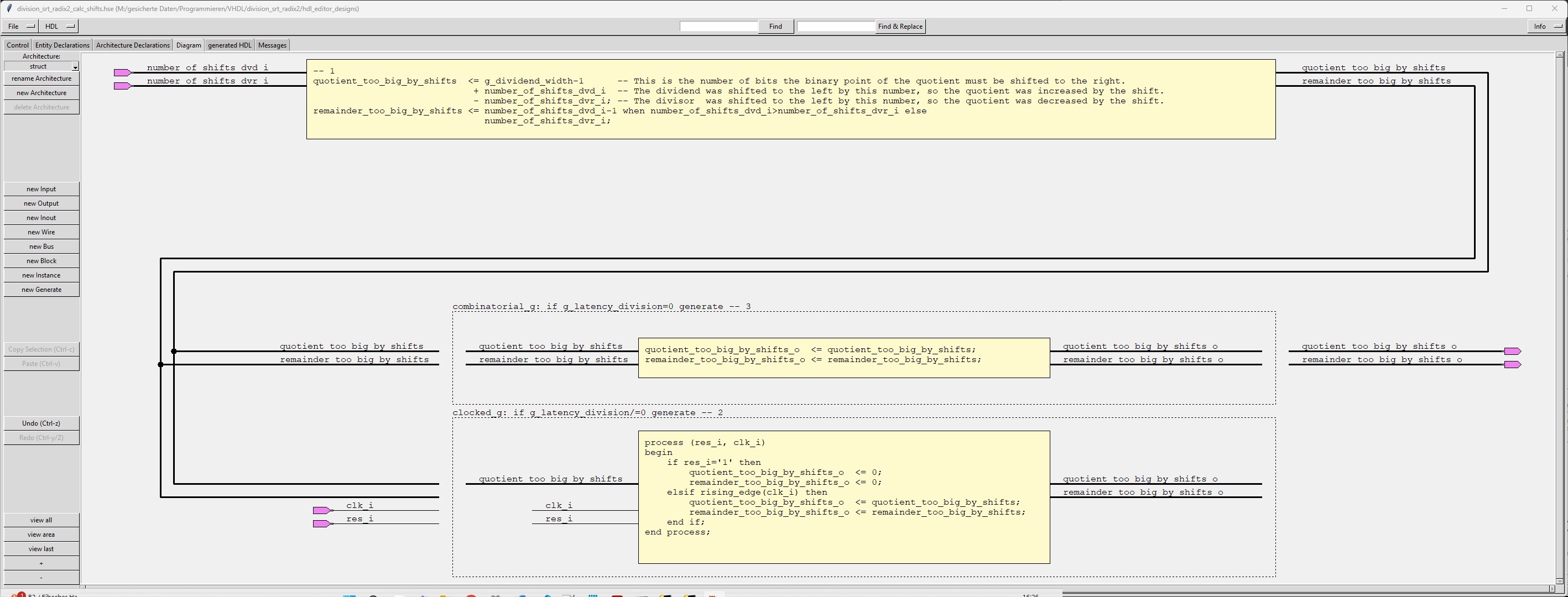Click the number_of_shifts_dvd_i input port symbol
This screenshot has height=597, width=1568.
122,73
